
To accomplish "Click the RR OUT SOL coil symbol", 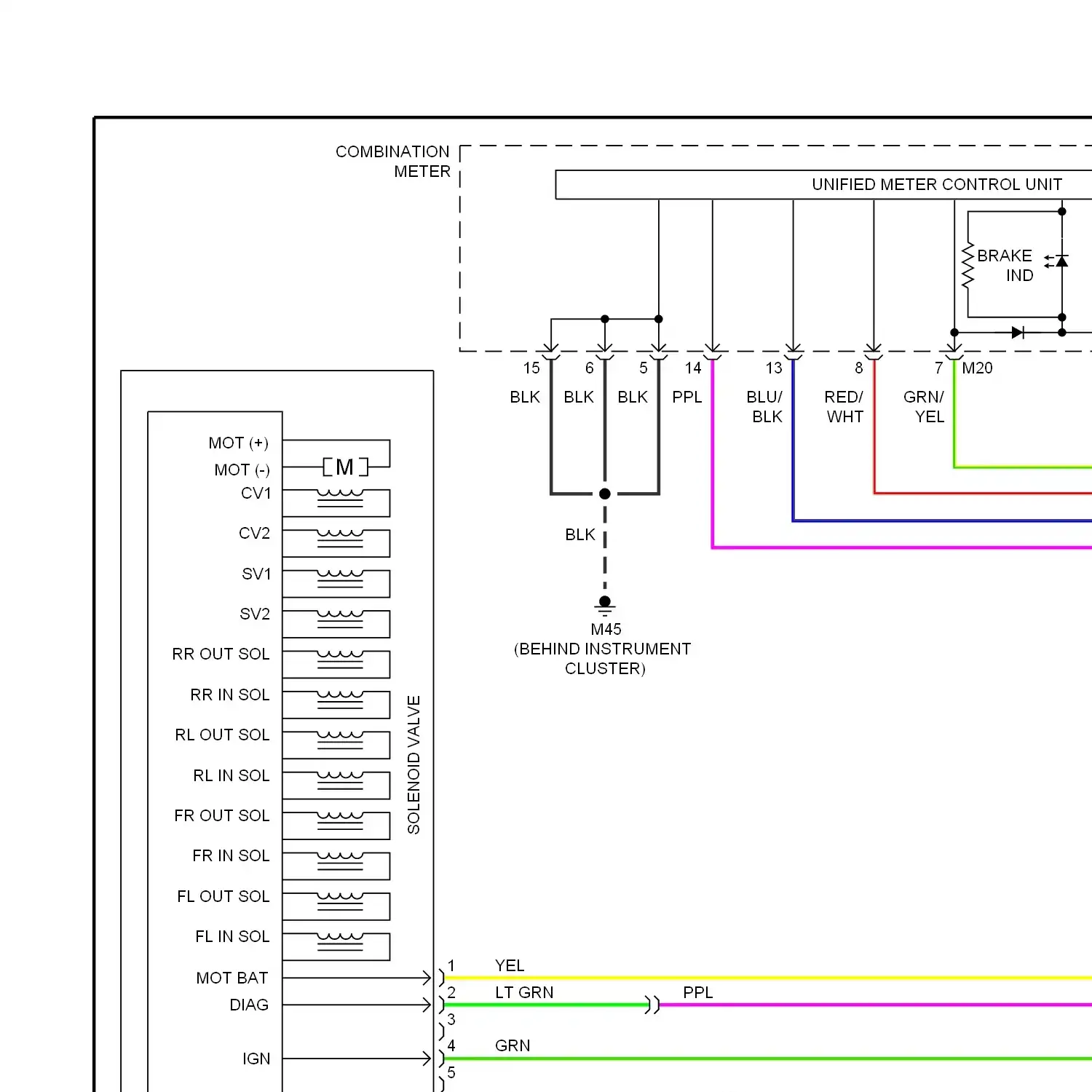I will (340, 659).
